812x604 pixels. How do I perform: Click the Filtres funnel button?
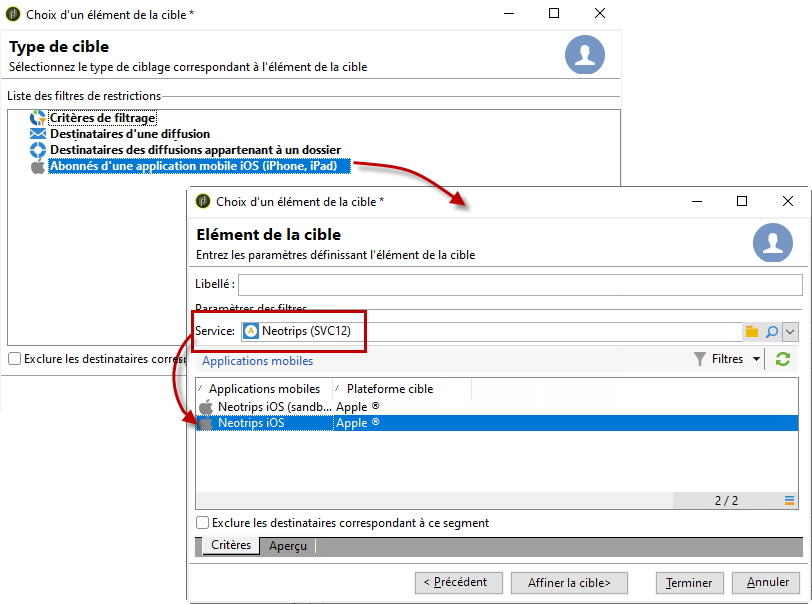pyautogui.click(x=719, y=359)
